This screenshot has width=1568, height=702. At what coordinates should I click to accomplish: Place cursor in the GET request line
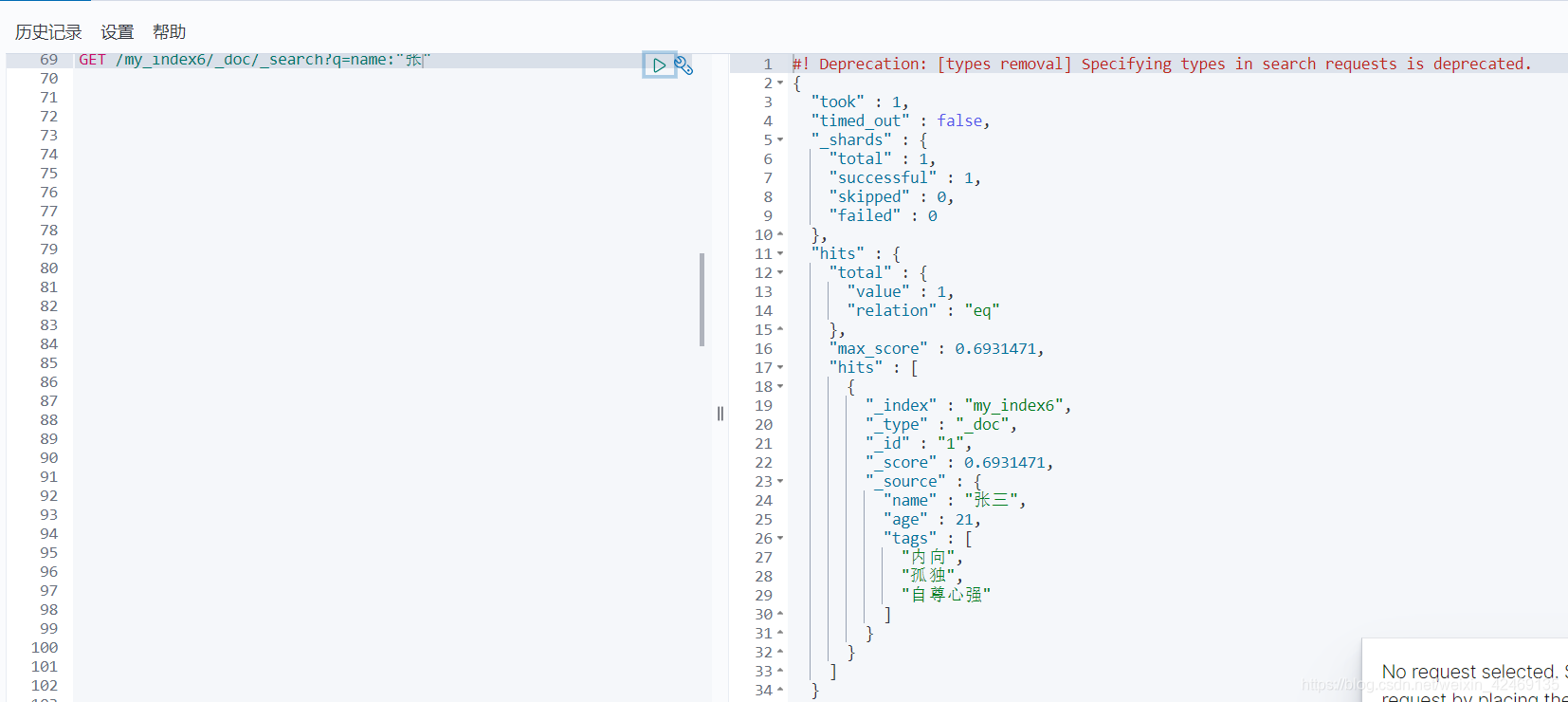click(x=254, y=60)
